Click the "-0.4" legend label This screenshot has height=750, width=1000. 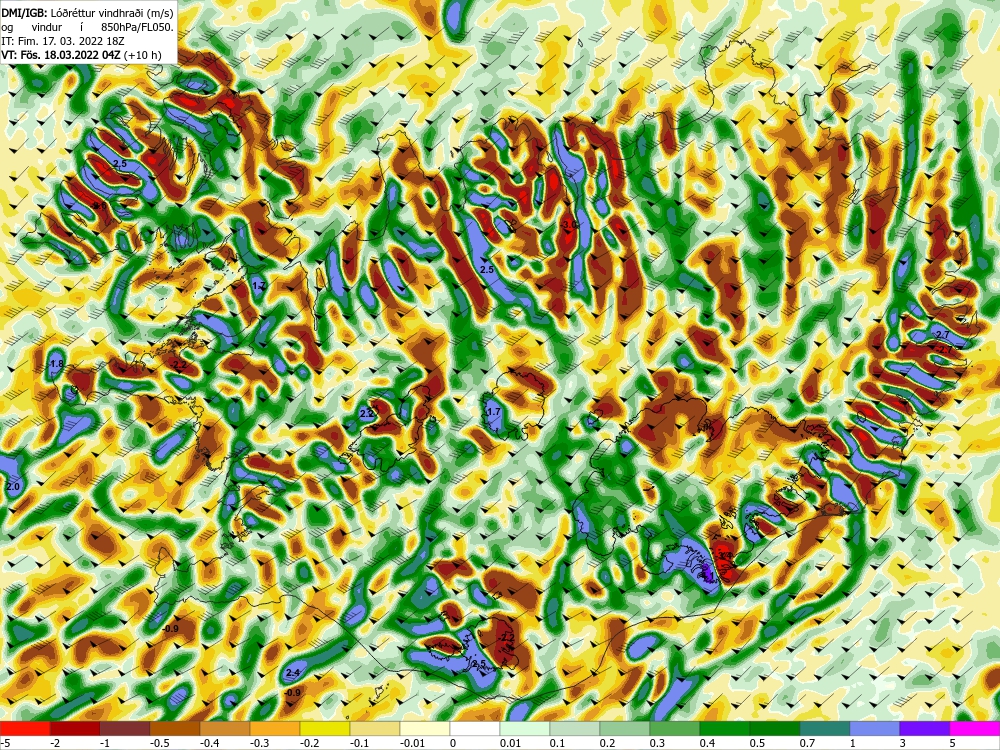[209, 743]
